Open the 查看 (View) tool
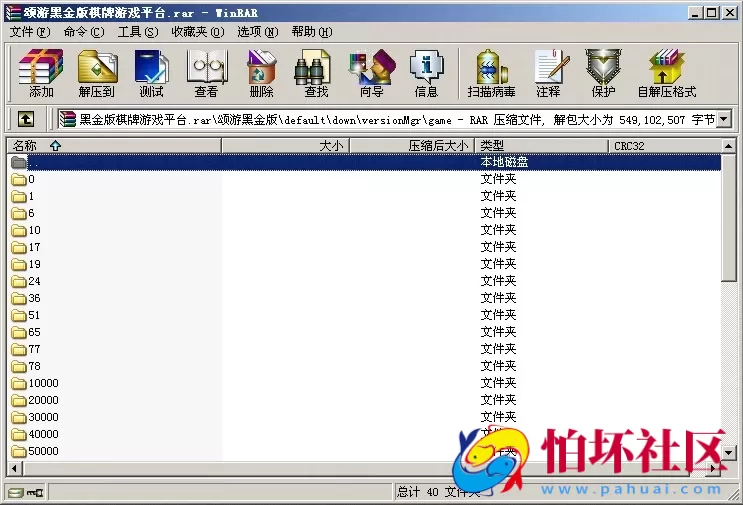Viewport: 743px width, 505px height. pos(206,73)
